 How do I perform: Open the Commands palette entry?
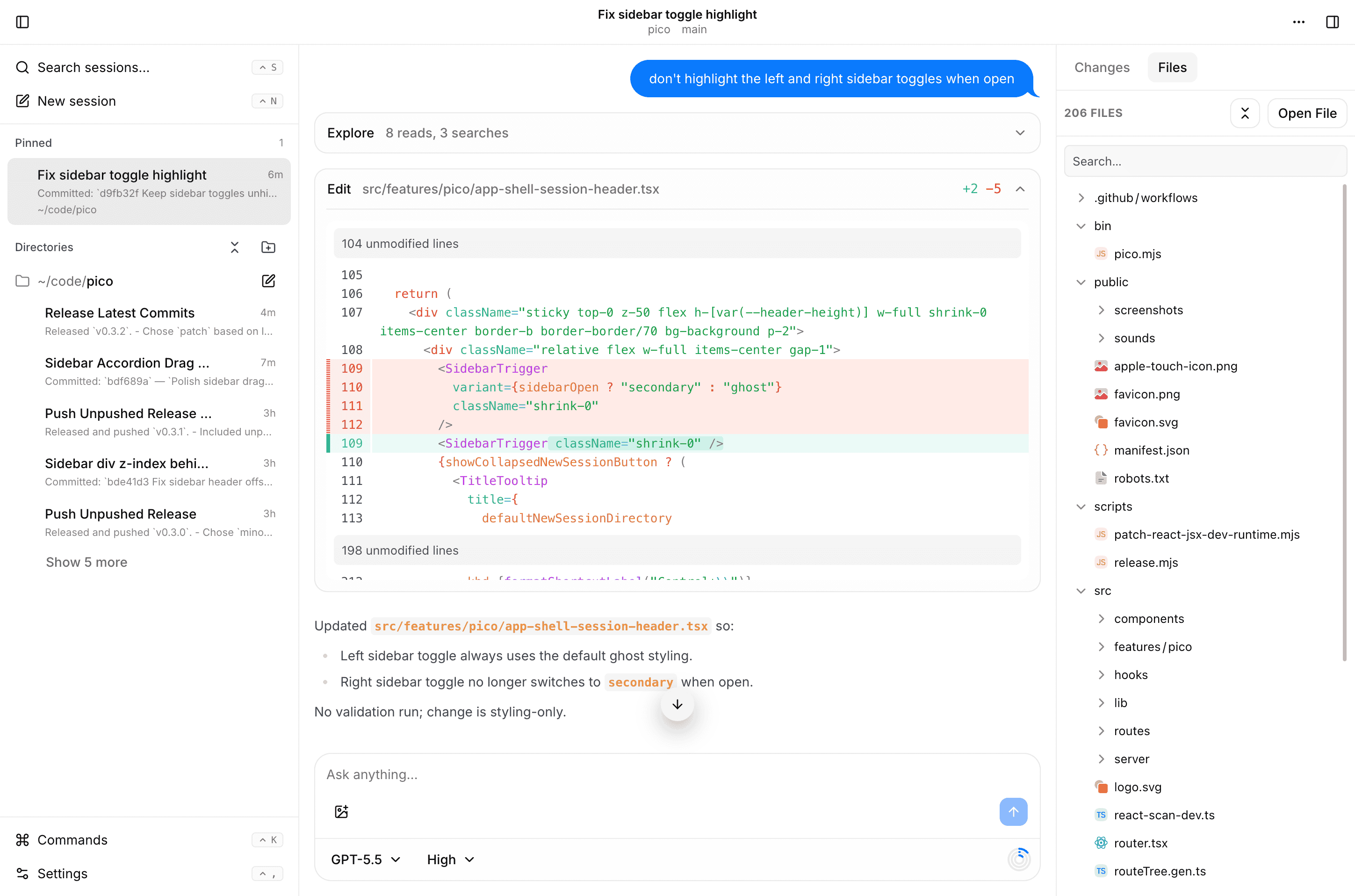(149, 839)
